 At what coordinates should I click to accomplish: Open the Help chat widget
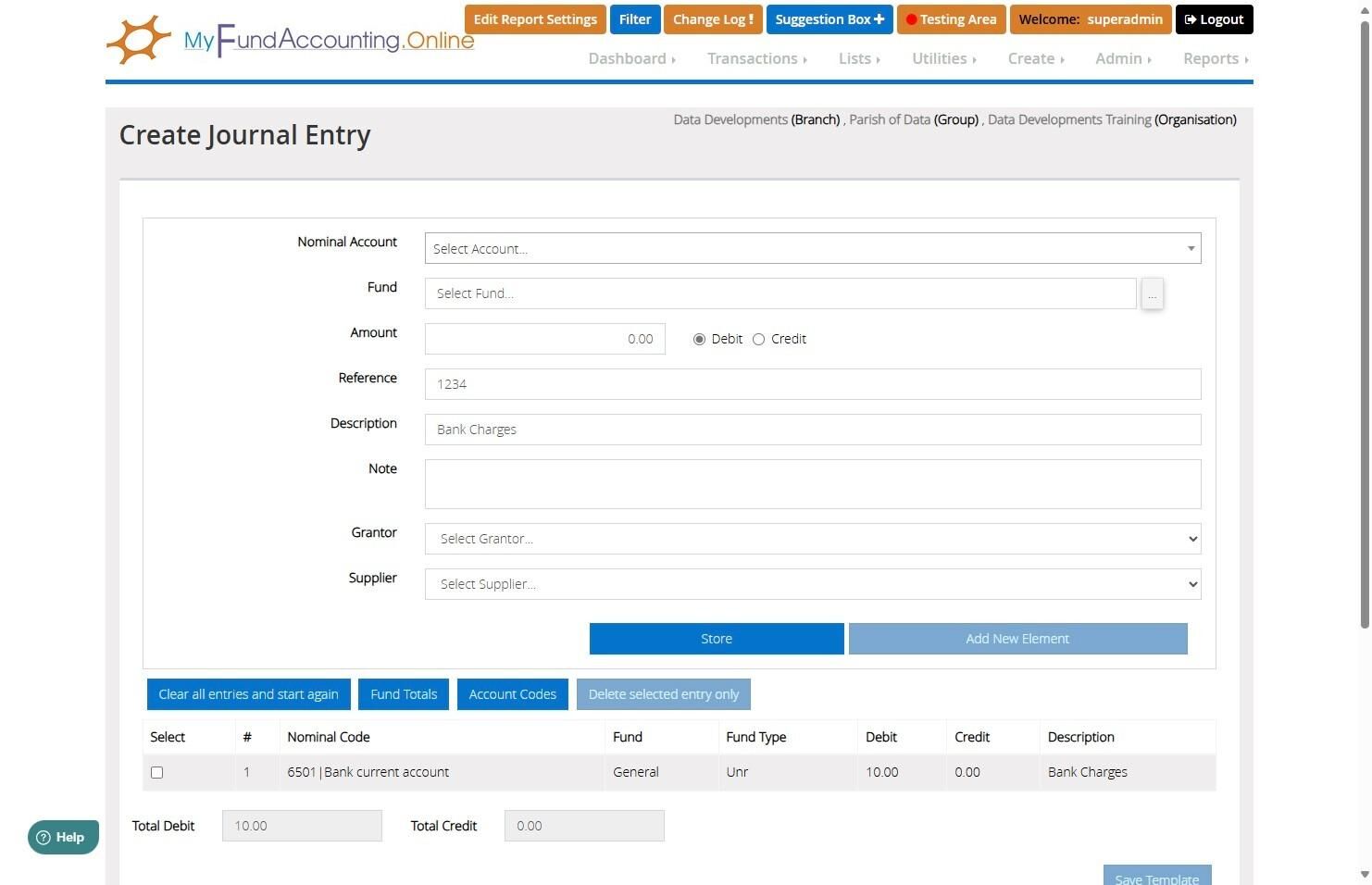point(63,837)
